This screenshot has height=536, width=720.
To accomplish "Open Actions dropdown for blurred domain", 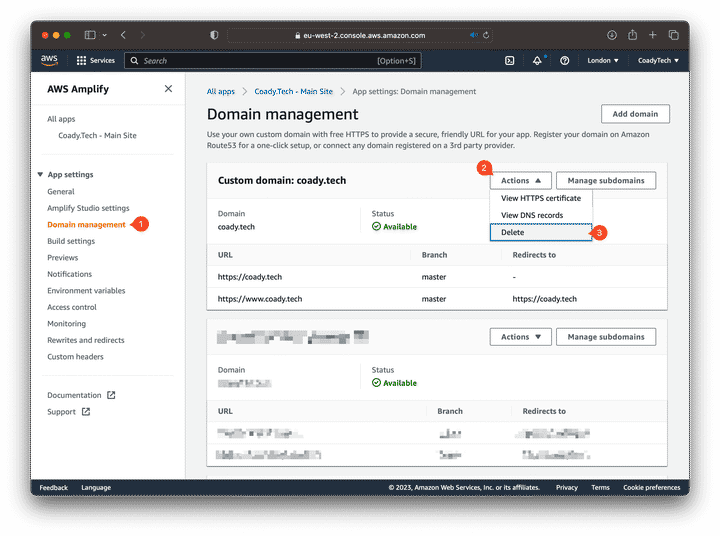I will [x=520, y=337].
